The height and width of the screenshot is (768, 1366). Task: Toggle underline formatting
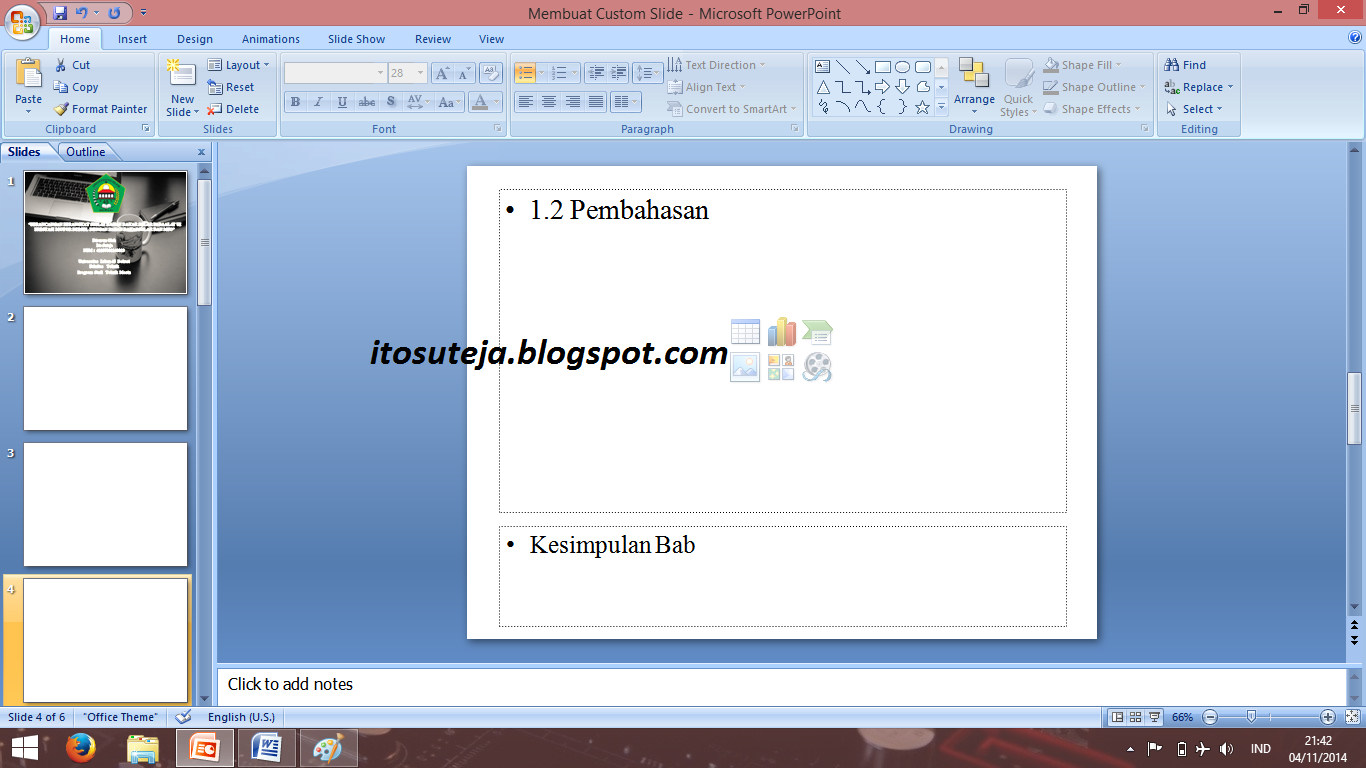(x=343, y=102)
